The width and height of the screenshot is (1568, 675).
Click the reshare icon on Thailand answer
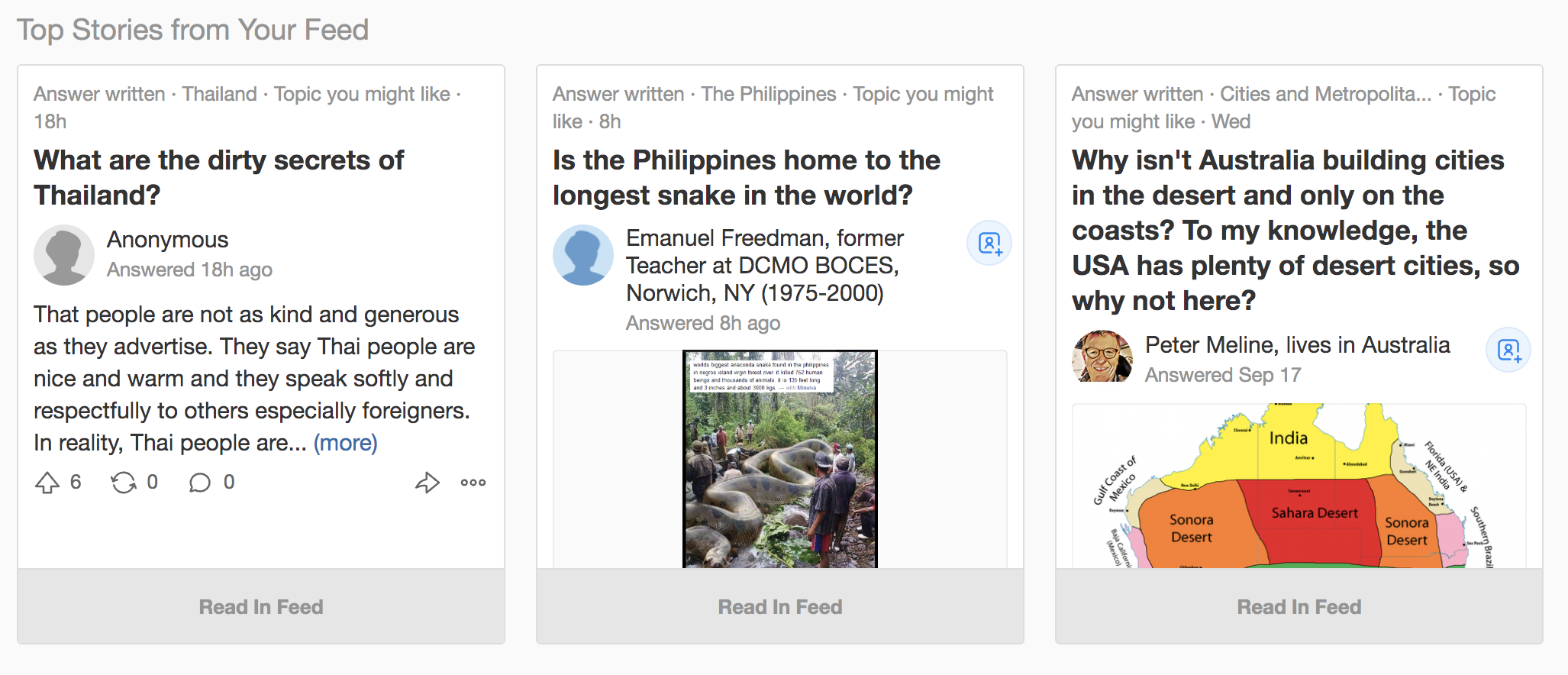click(124, 483)
